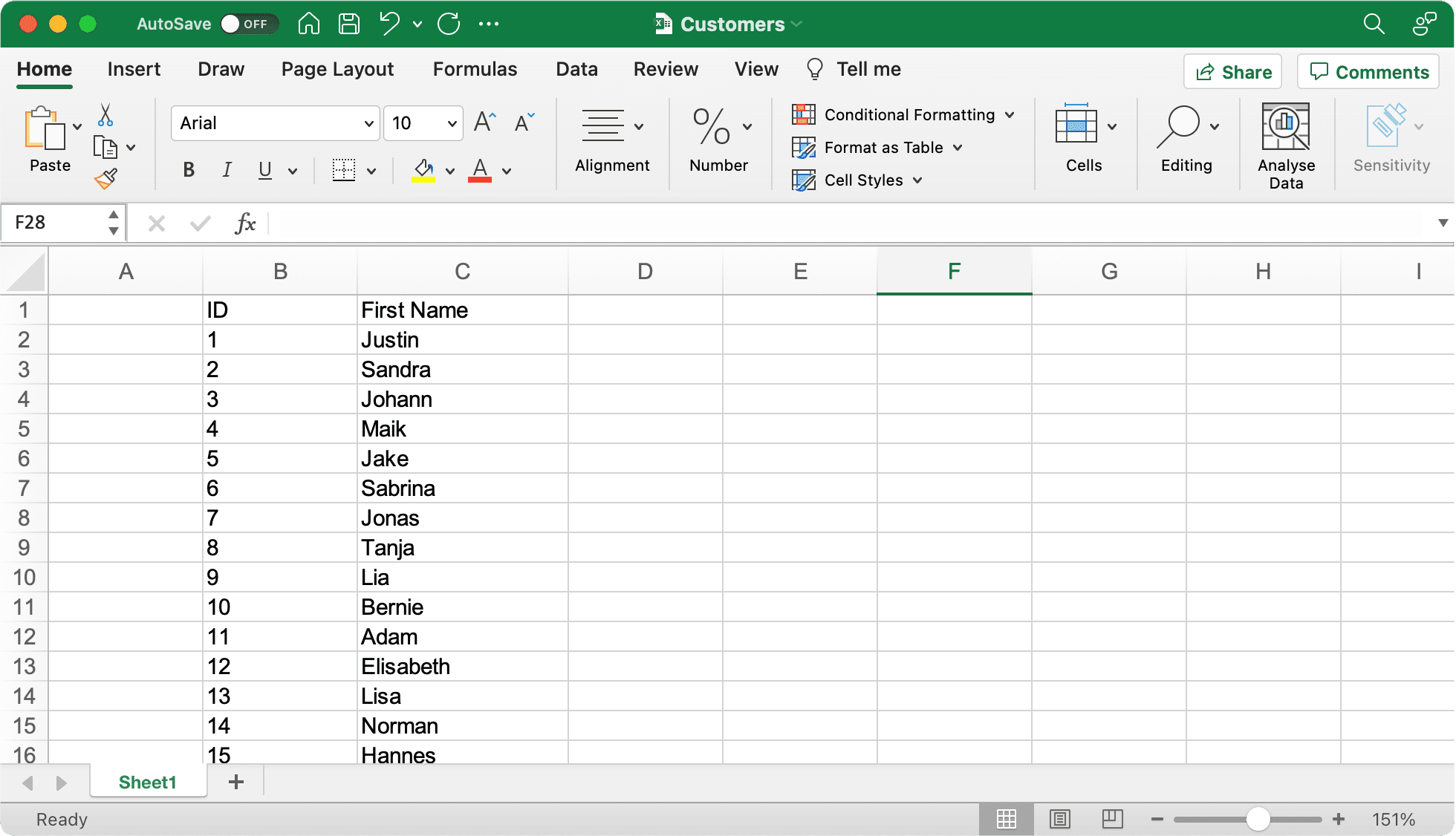1456x836 pixels.
Task: Toggle the AutoSave switch
Action: pyautogui.click(x=248, y=24)
